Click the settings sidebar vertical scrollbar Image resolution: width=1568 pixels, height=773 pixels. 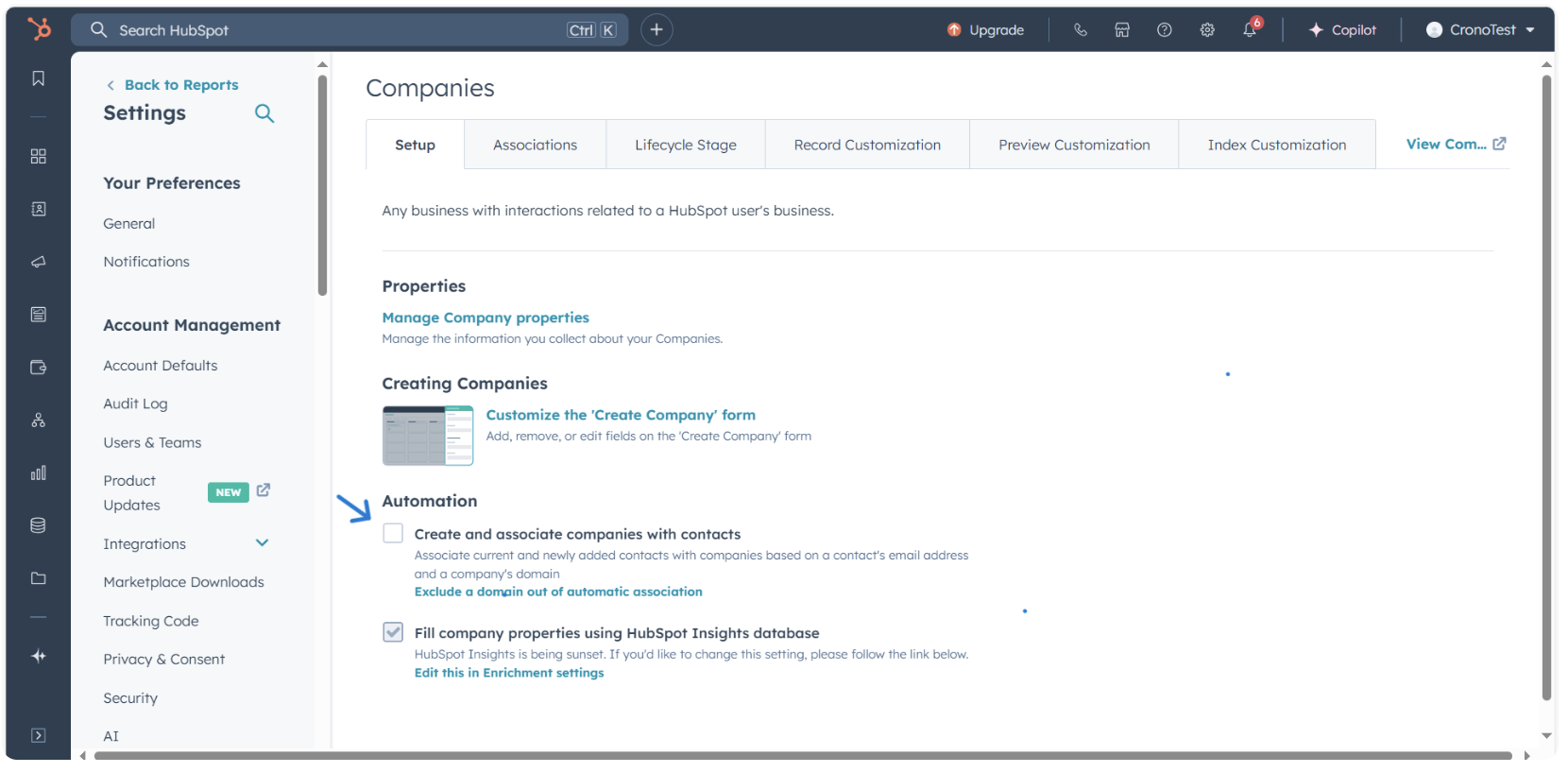tap(322, 185)
